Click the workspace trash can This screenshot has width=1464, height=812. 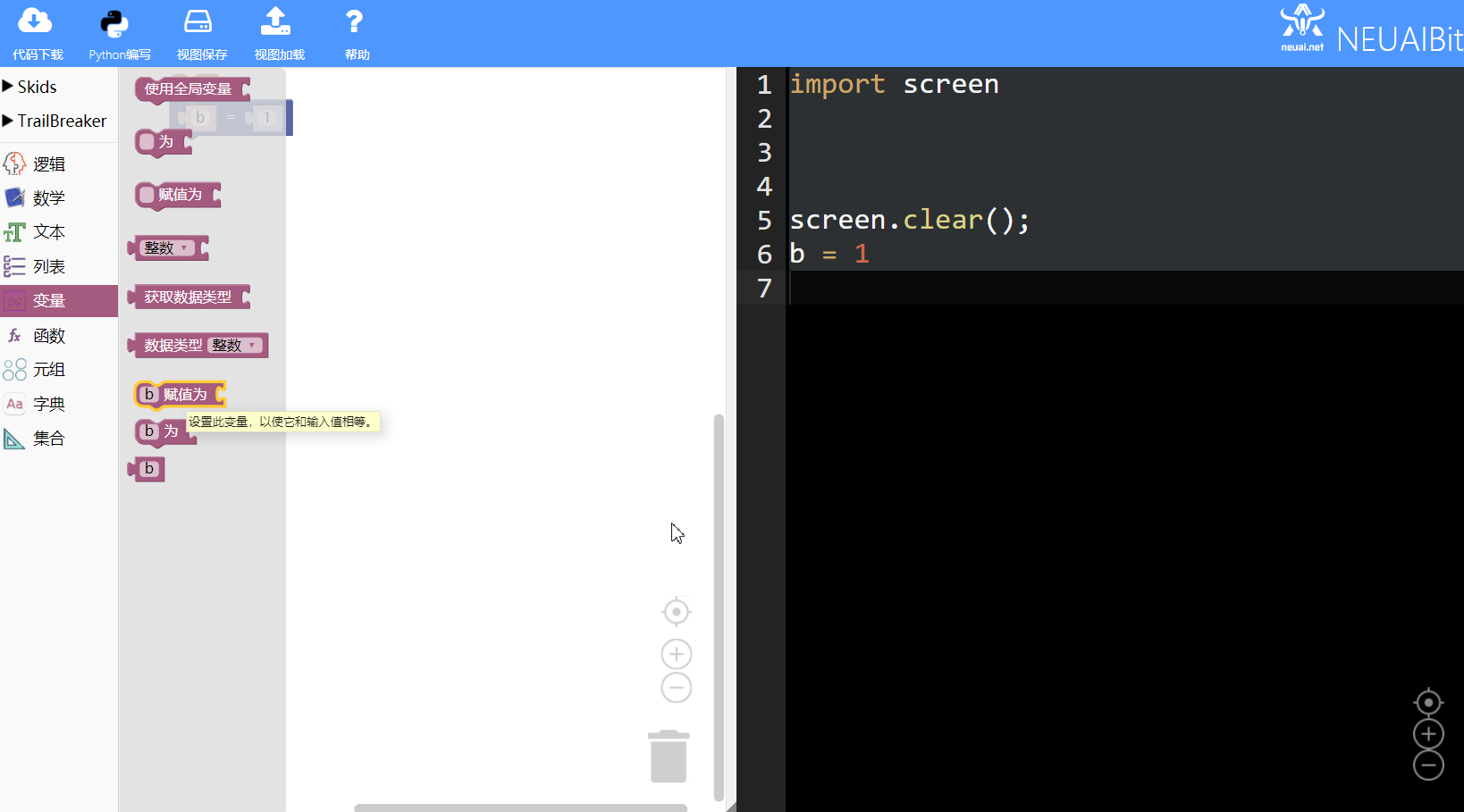pyautogui.click(x=669, y=757)
